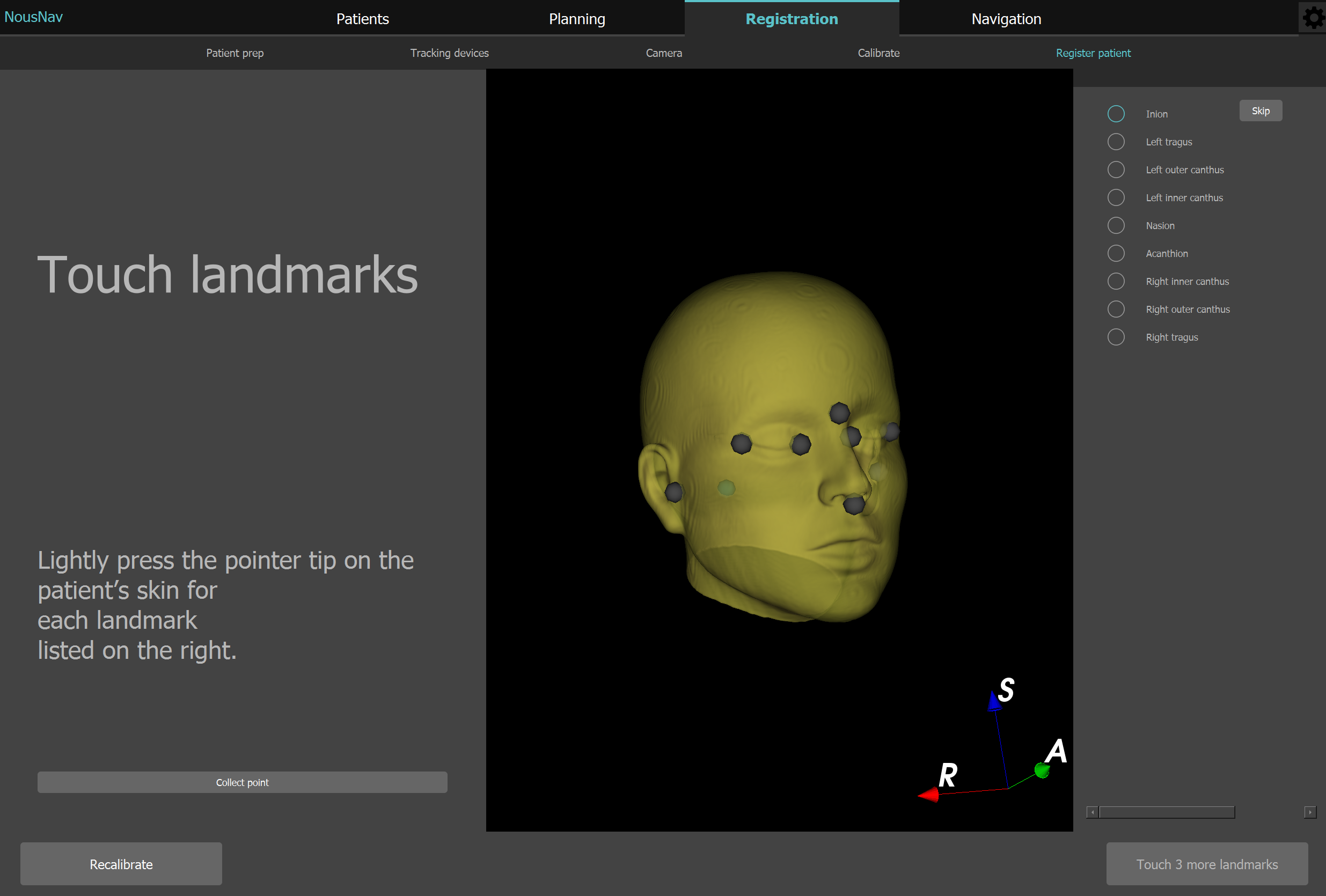
Task: Select the Nasion landmark radio button
Action: (x=1116, y=225)
